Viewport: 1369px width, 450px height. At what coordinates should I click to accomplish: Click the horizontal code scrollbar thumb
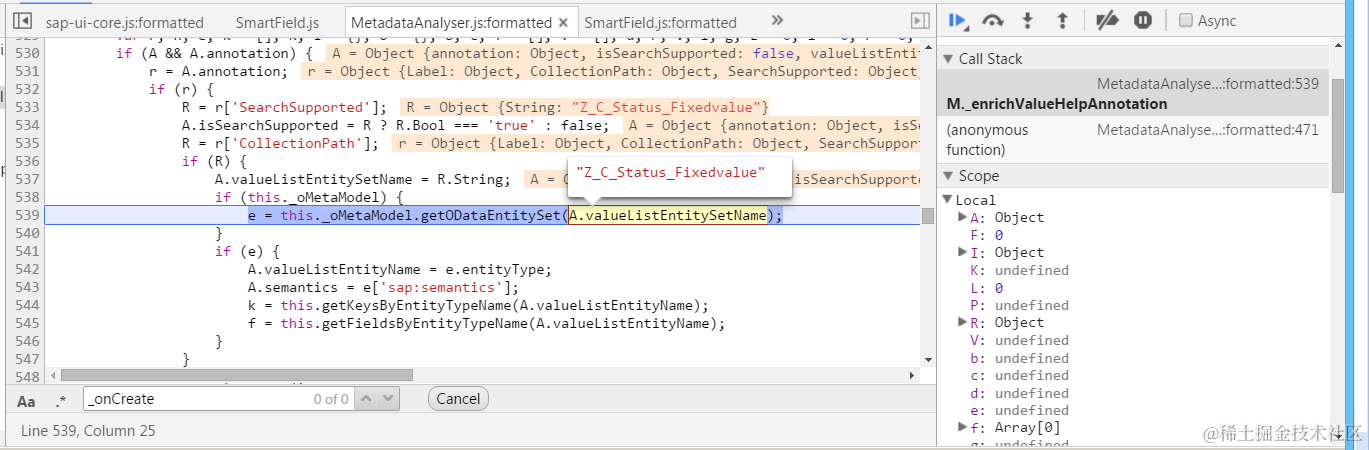click(236, 375)
